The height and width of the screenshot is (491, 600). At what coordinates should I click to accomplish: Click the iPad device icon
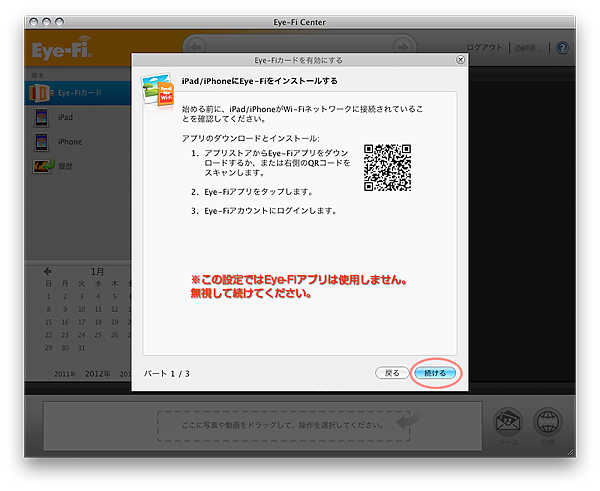(x=41, y=117)
